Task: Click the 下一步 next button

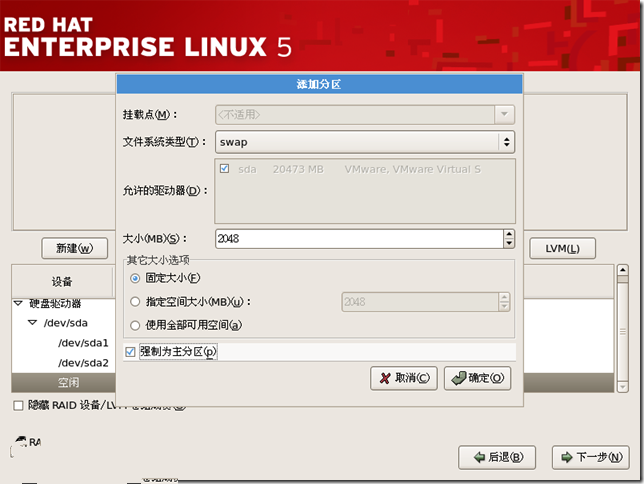Action: coord(590,457)
